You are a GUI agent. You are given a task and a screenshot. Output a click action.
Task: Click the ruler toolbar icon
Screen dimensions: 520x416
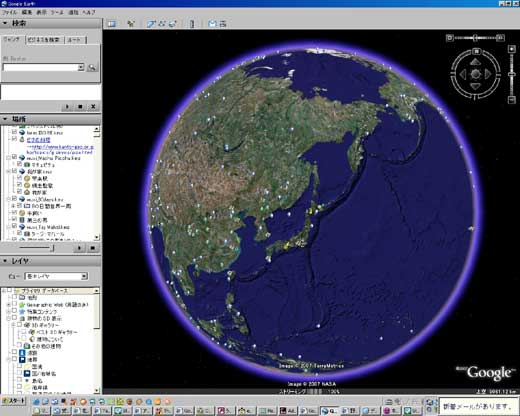click(x=192, y=24)
